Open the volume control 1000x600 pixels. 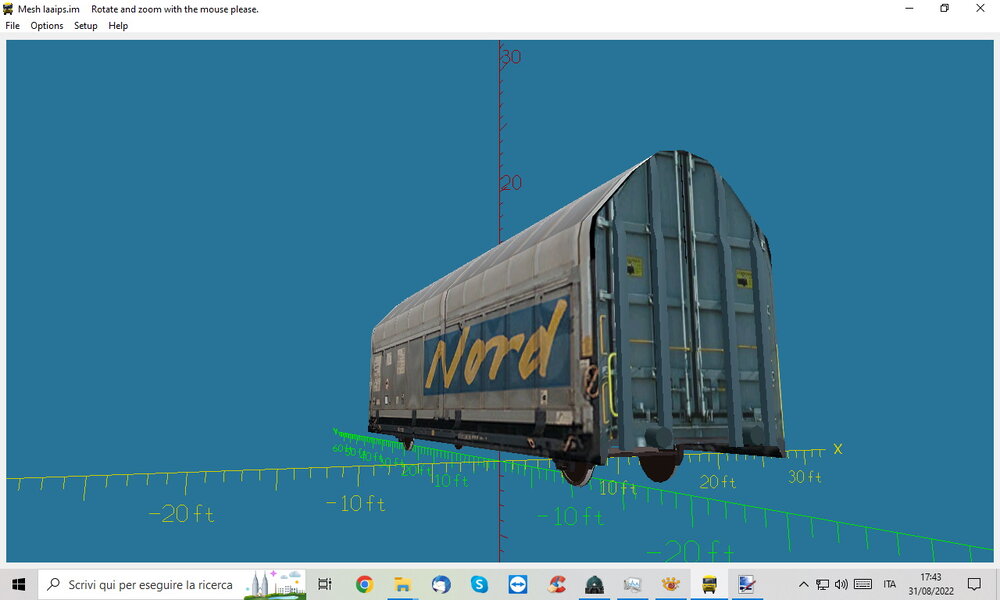(841, 584)
